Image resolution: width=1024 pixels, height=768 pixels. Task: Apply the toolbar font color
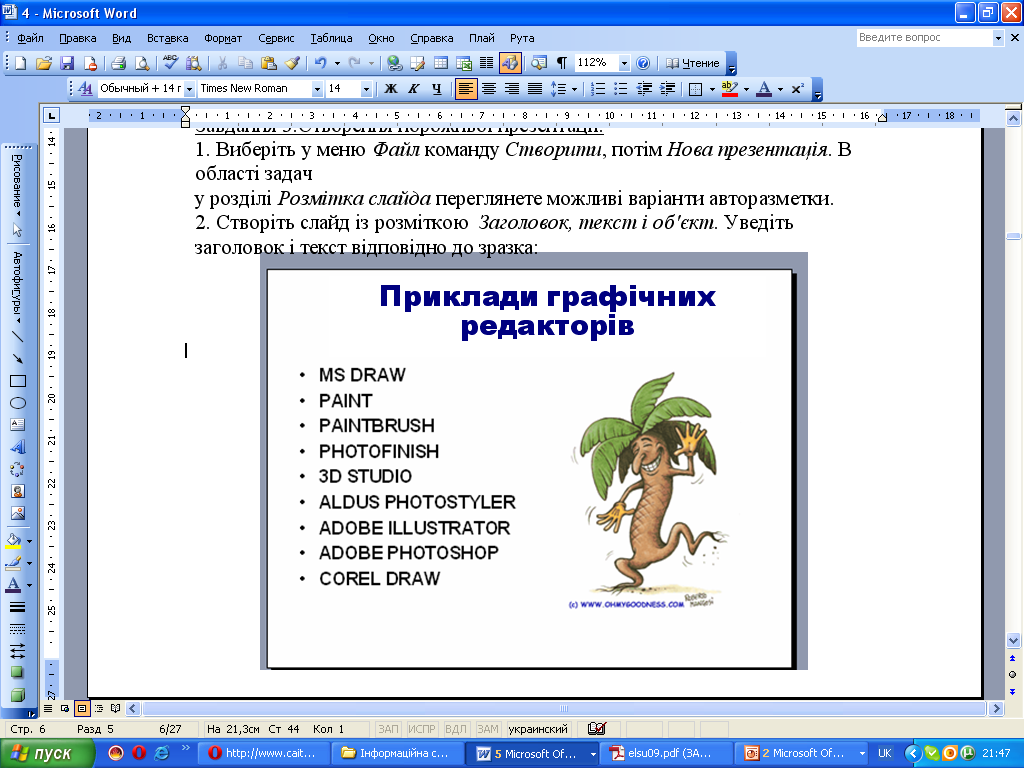pos(764,89)
